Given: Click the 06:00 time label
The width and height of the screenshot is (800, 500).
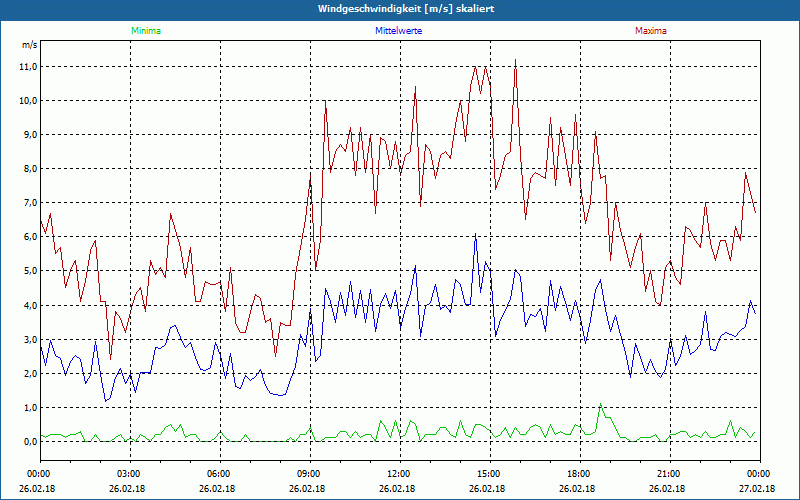Looking at the screenshot, I should pyautogui.click(x=218, y=474).
